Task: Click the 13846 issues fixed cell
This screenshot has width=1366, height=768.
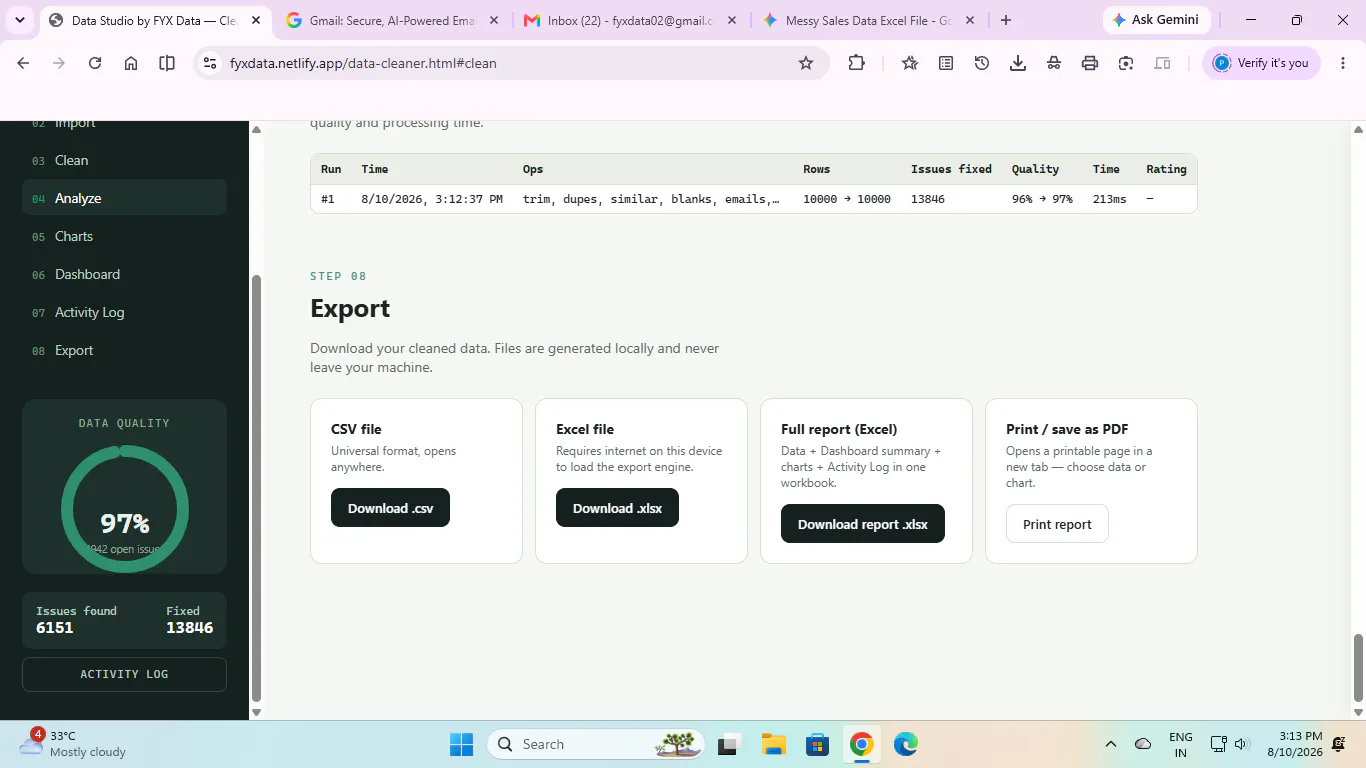Action: pos(928,199)
